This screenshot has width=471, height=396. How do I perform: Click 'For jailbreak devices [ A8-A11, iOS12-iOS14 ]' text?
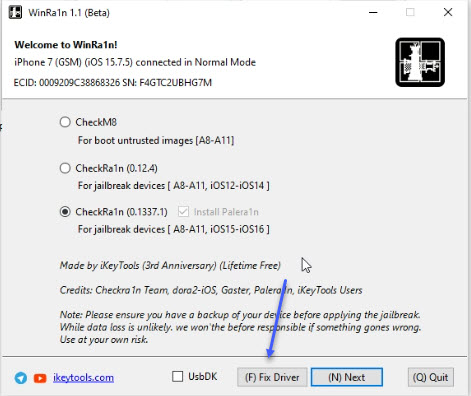click(x=174, y=185)
